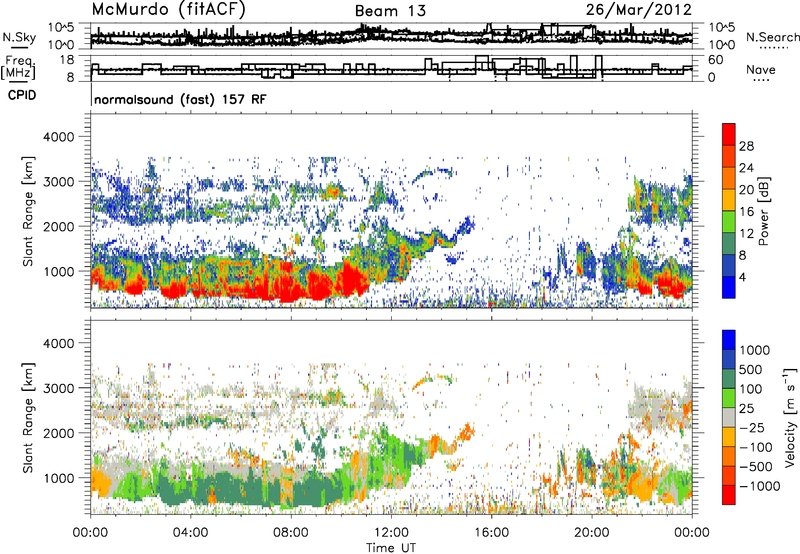
Task: Click the -500 tick on Velocity colorbar
Action: point(756,466)
